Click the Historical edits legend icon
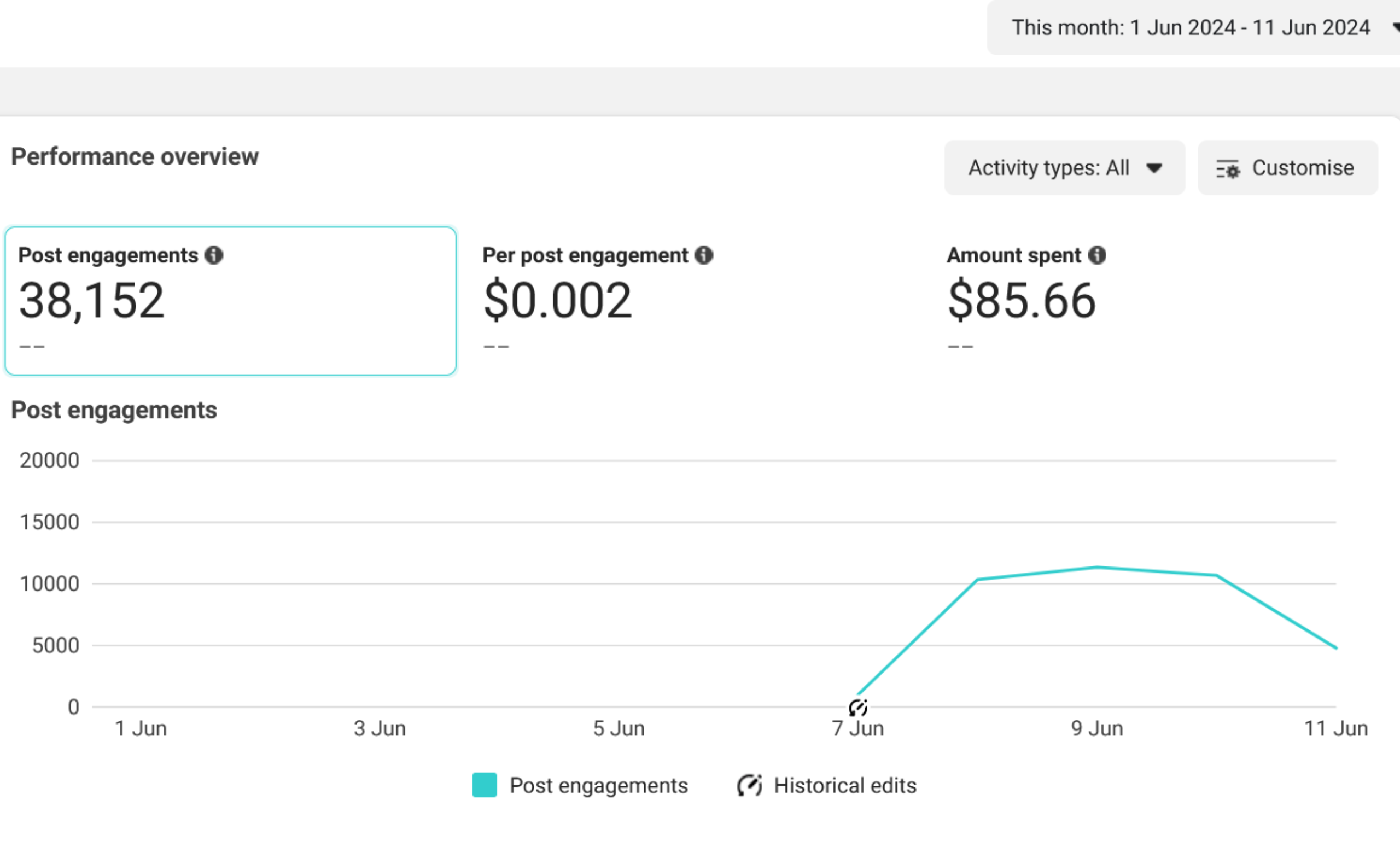 749,785
